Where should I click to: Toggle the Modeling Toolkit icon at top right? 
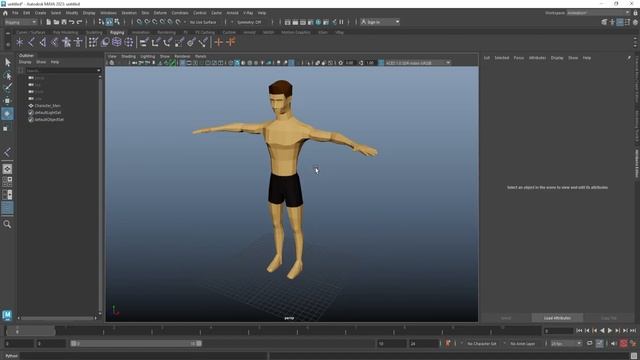[x=604, y=22]
